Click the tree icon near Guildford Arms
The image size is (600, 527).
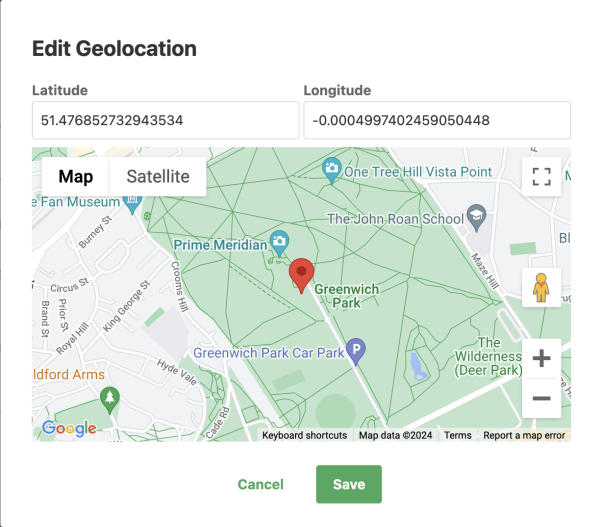tap(110, 397)
